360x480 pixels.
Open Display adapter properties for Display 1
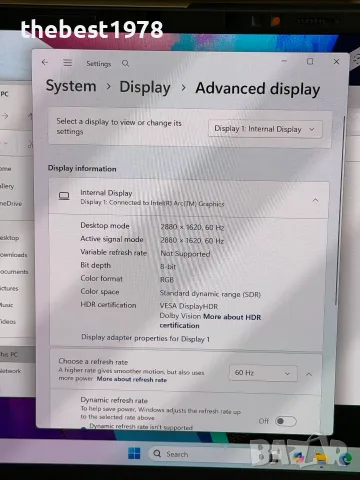pyautogui.click(x=146, y=338)
